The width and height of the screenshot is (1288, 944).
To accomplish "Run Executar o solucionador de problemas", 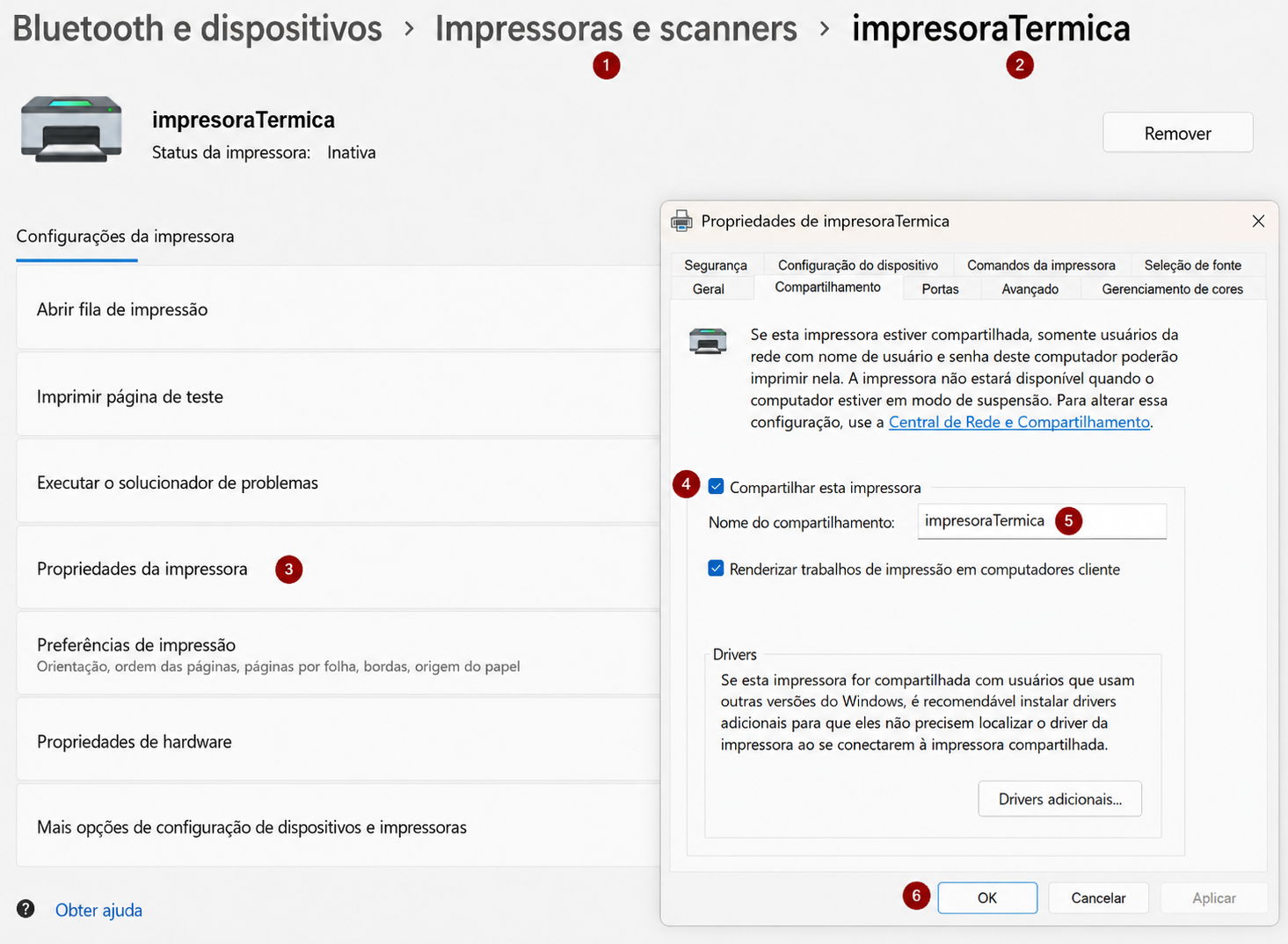I will click(x=338, y=482).
